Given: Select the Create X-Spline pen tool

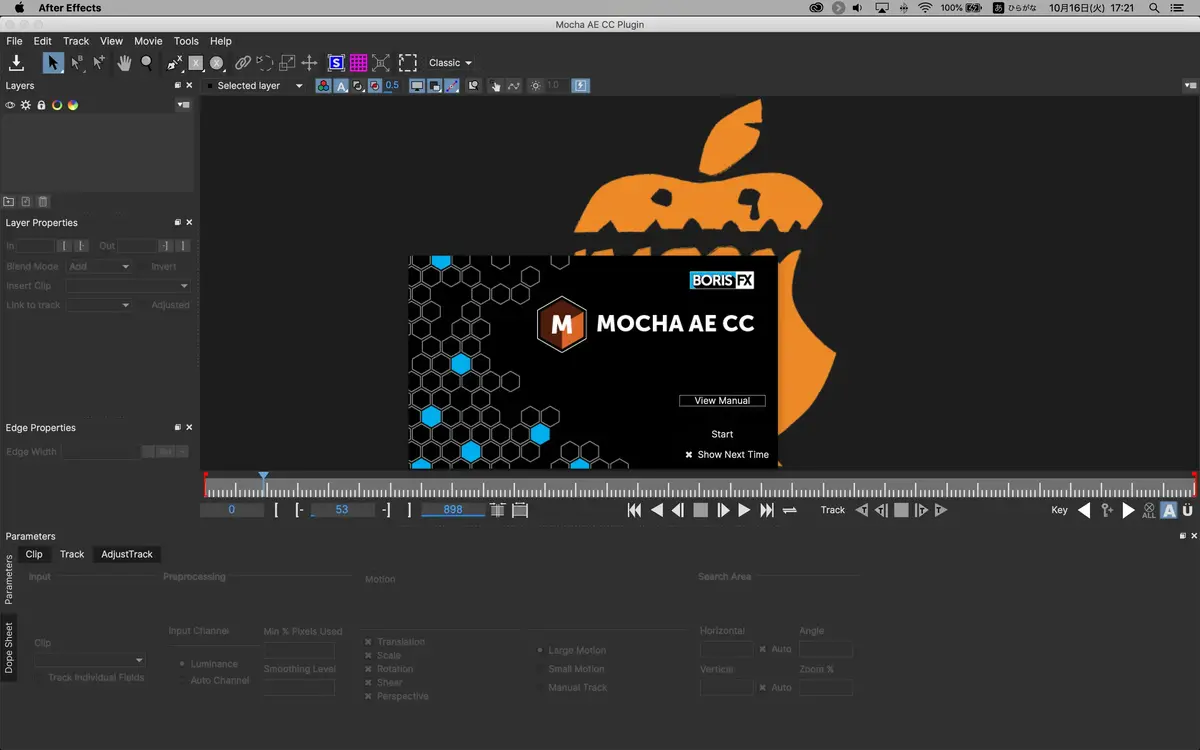Looking at the screenshot, I should (174, 63).
